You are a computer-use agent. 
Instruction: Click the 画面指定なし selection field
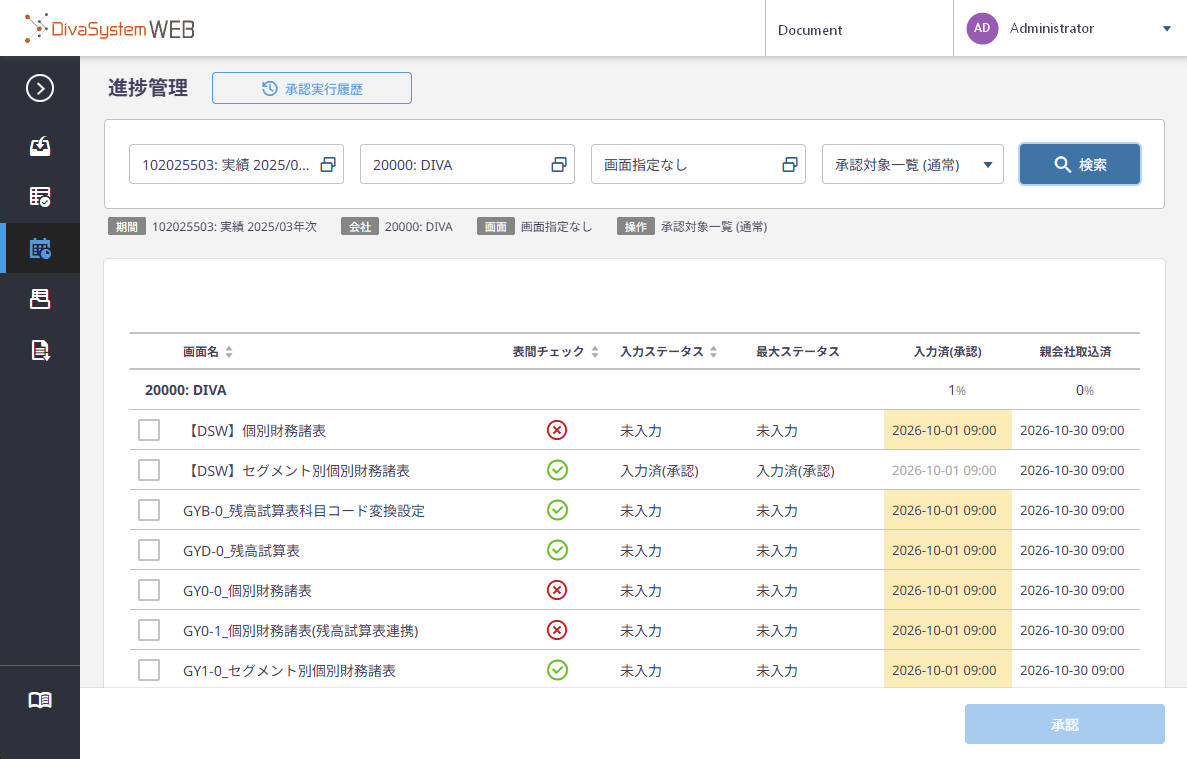pos(698,164)
